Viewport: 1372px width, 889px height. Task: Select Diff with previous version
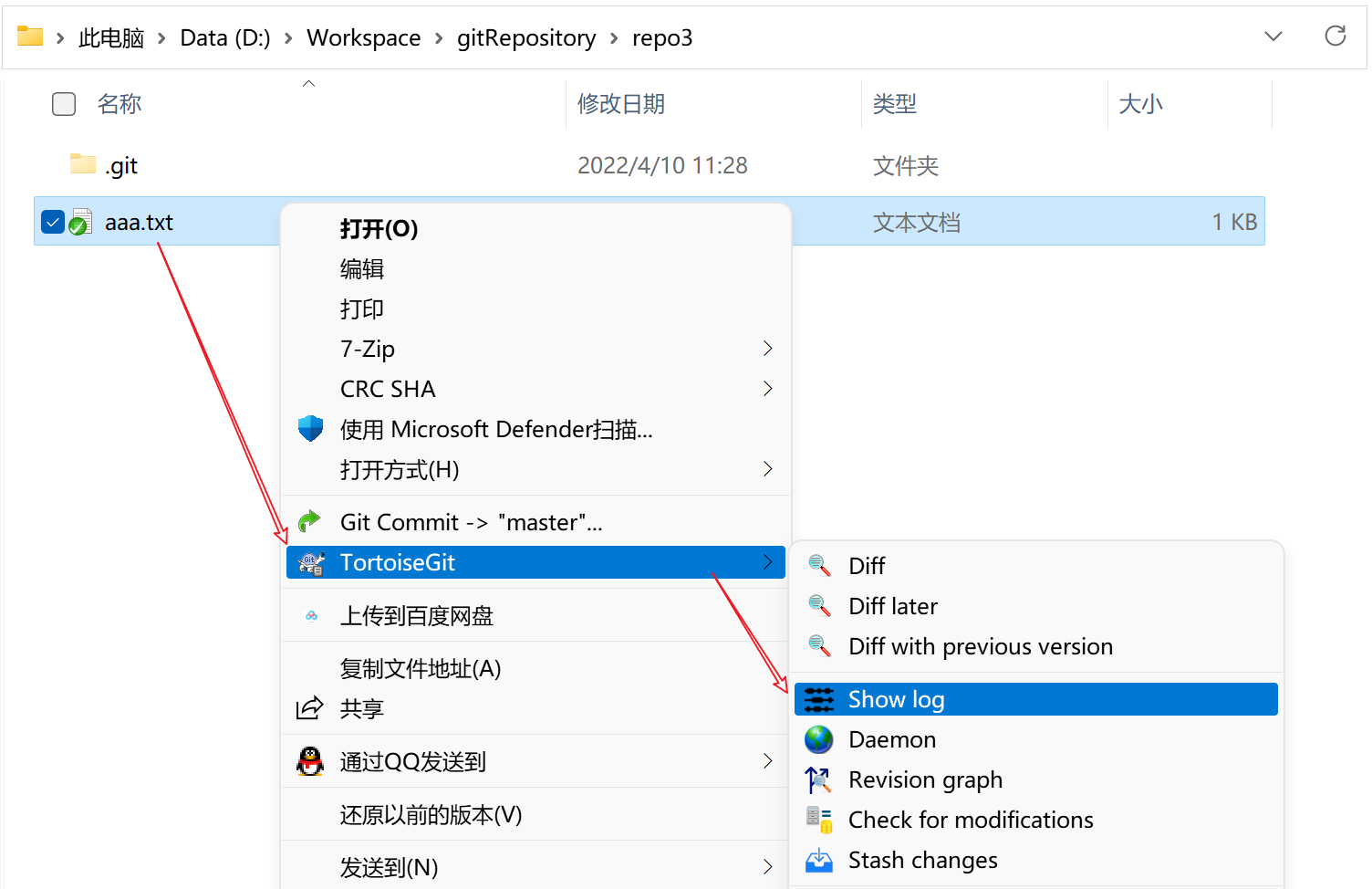click(980, 647)
